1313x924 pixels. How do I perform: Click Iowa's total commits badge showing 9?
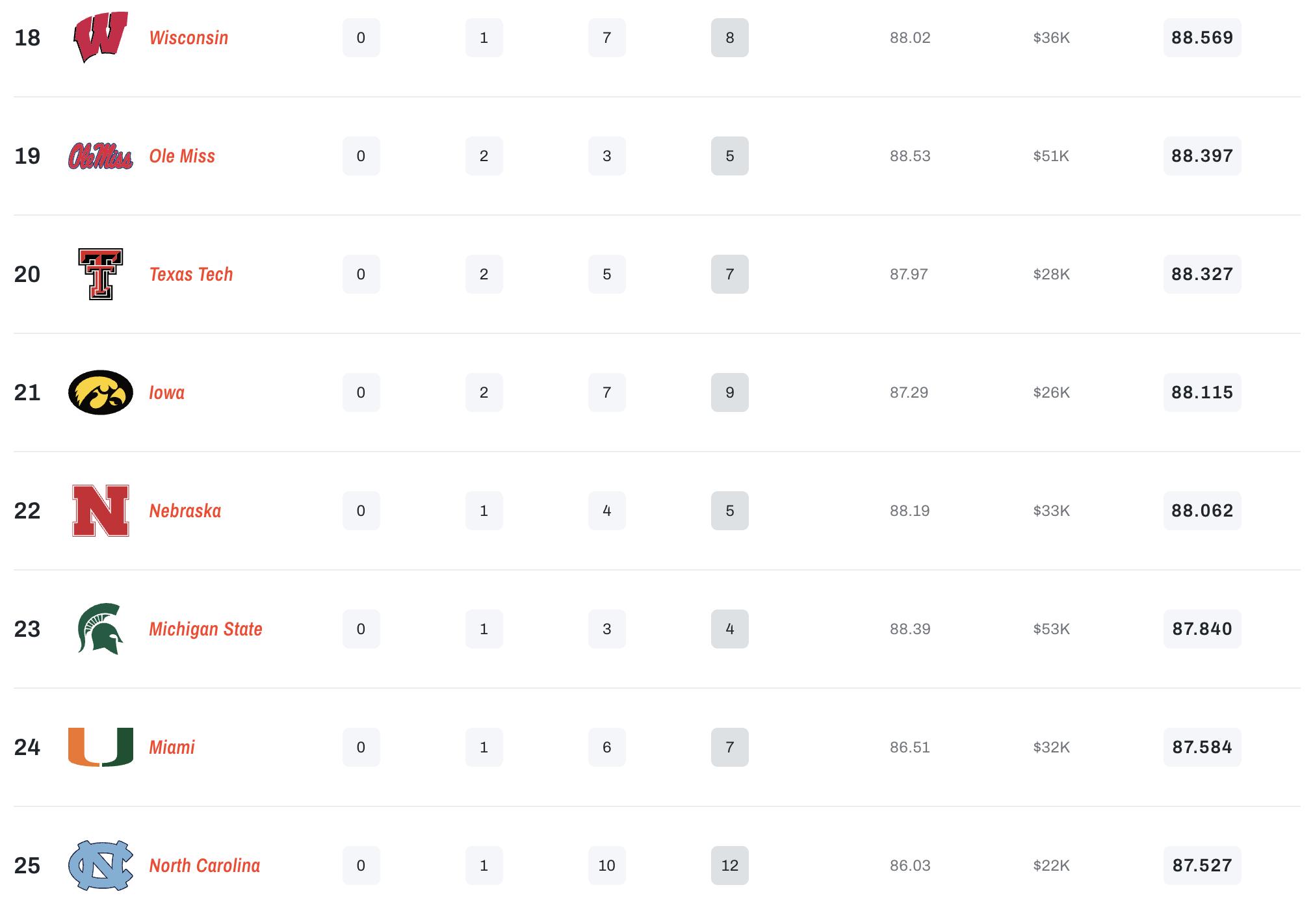(x=729, y=392)
